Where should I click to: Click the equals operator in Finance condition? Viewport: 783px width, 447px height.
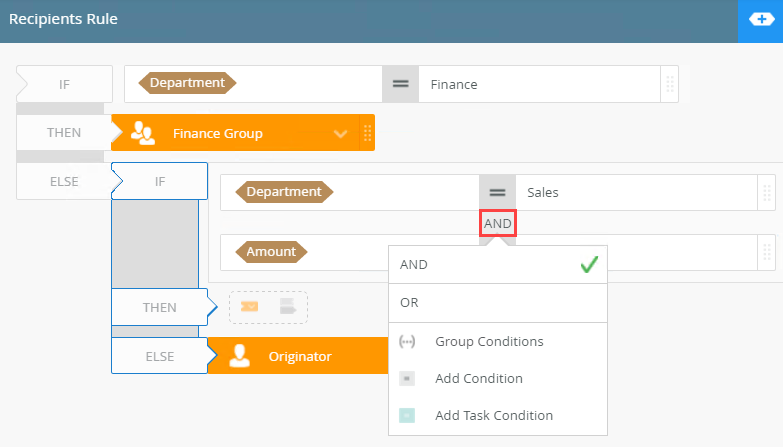tap(400, 84)
